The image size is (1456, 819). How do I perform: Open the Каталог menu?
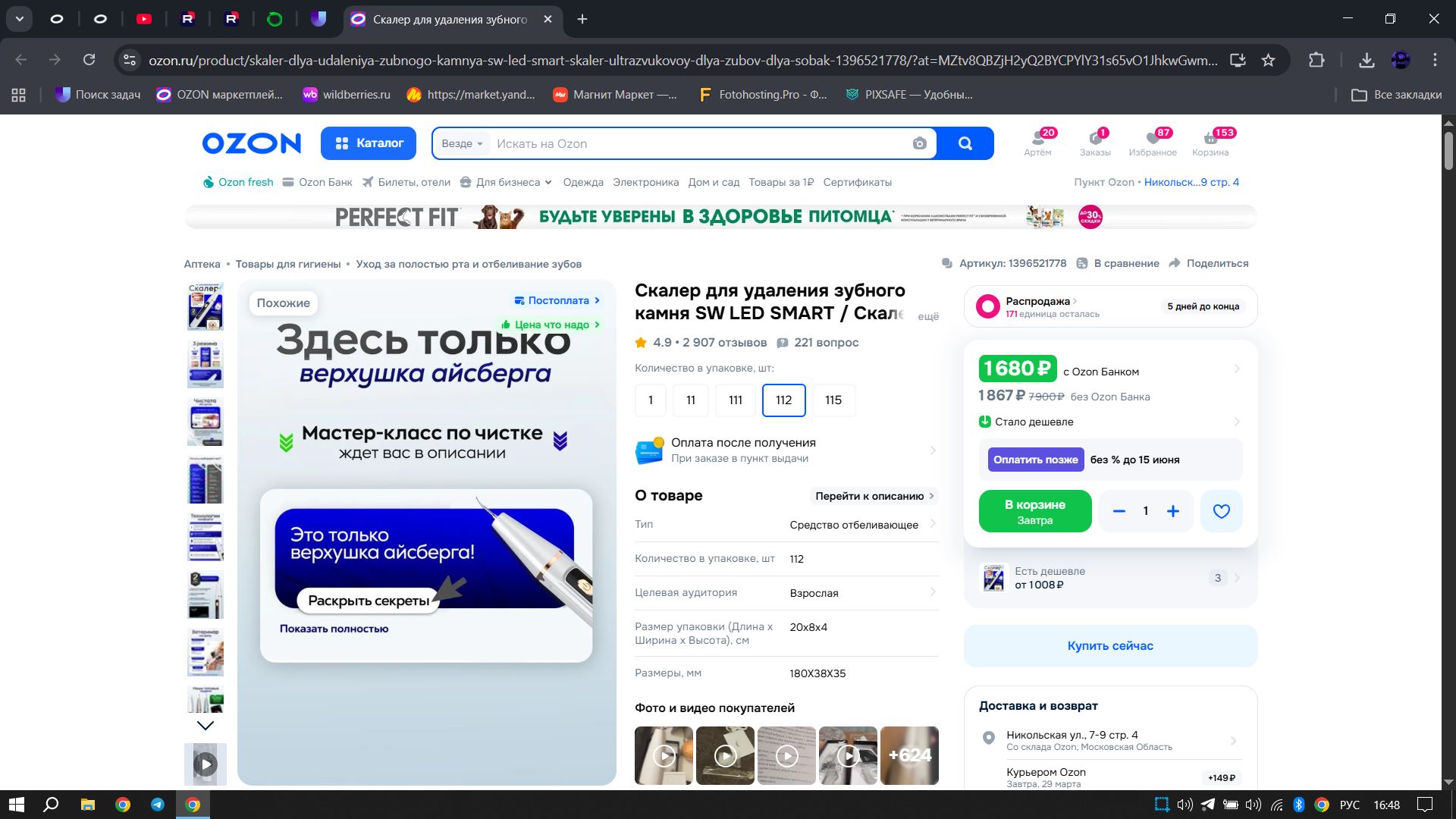pyautogui.click(x=369, y=143)
